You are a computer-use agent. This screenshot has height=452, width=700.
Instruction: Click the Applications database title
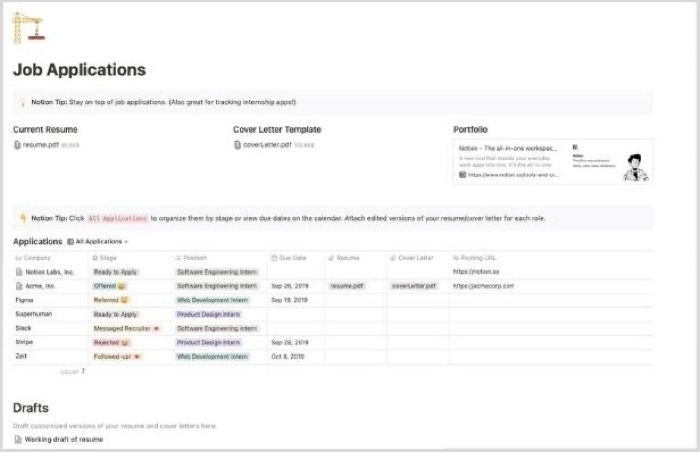[38, 242]
